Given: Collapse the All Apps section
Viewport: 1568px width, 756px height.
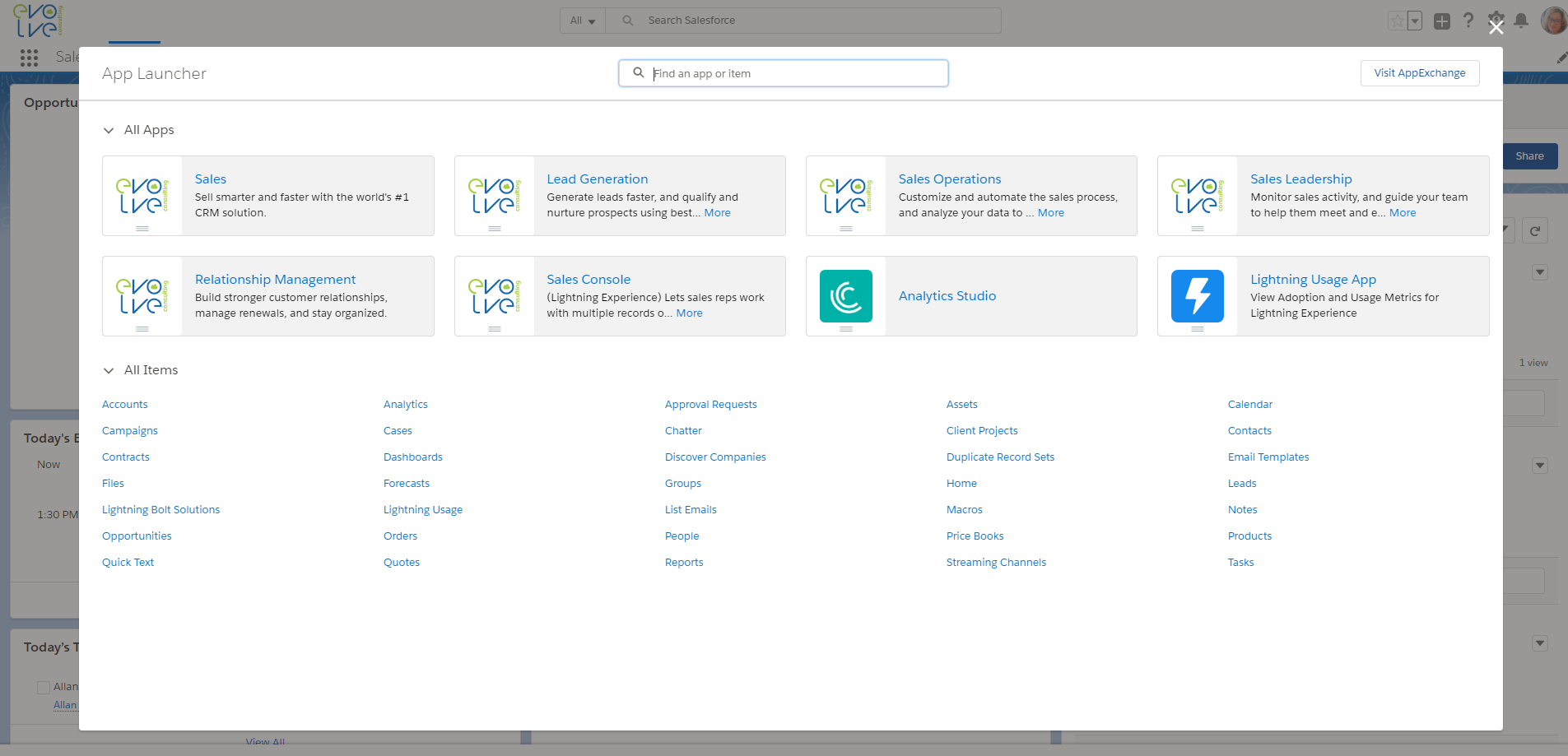Looking at the screenshot, I should click(109, 130).
